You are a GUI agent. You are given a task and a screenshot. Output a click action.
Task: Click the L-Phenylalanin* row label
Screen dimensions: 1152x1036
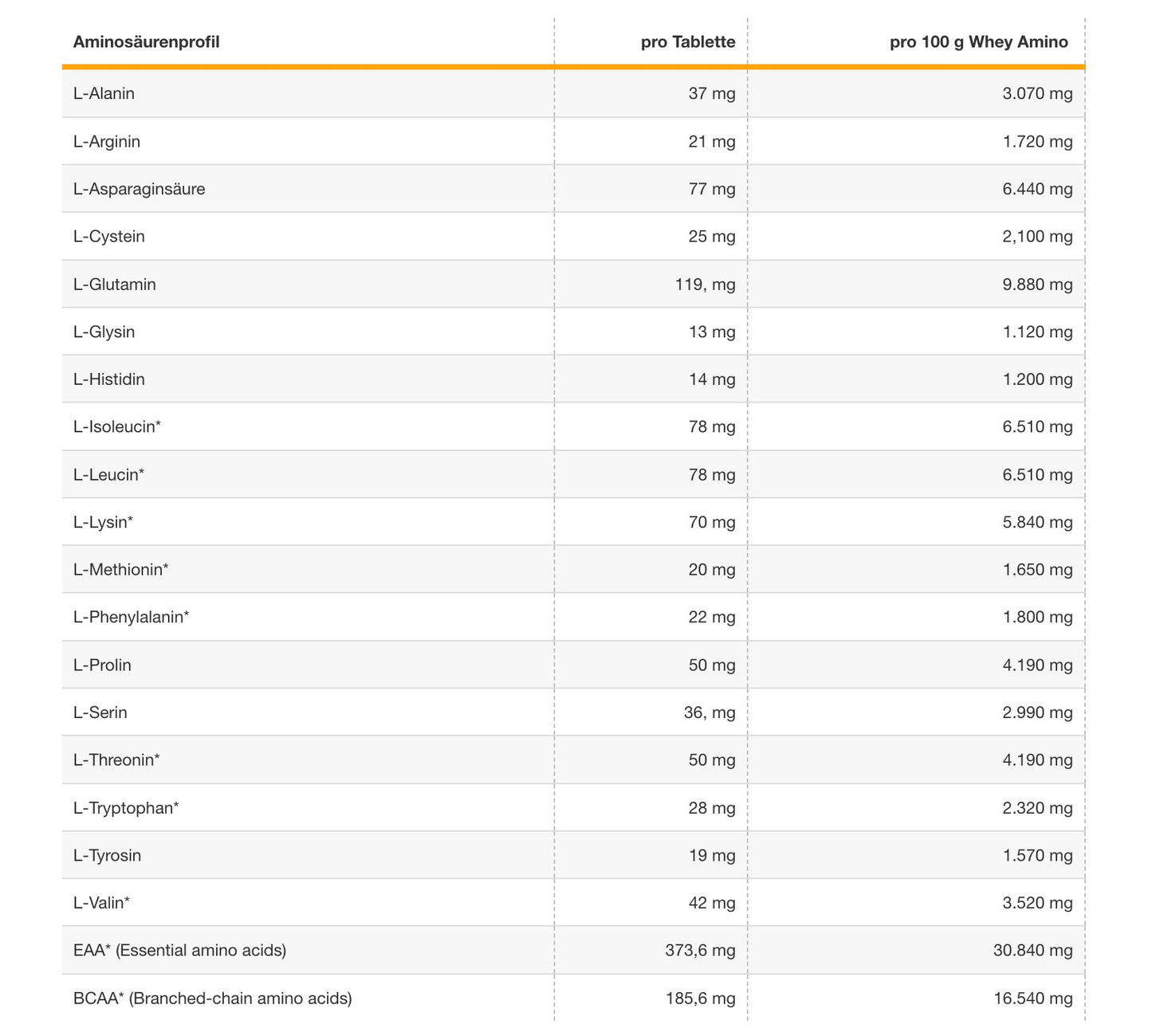tap(131, 617)
